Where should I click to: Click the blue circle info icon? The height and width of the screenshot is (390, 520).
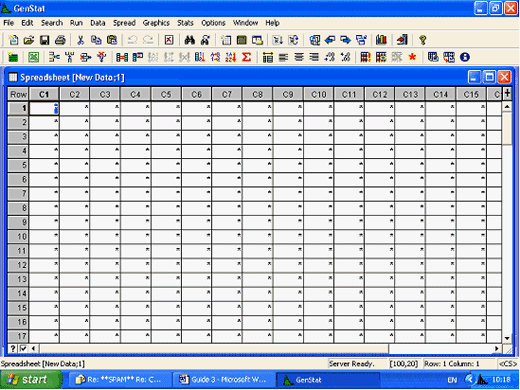[465, 57]
